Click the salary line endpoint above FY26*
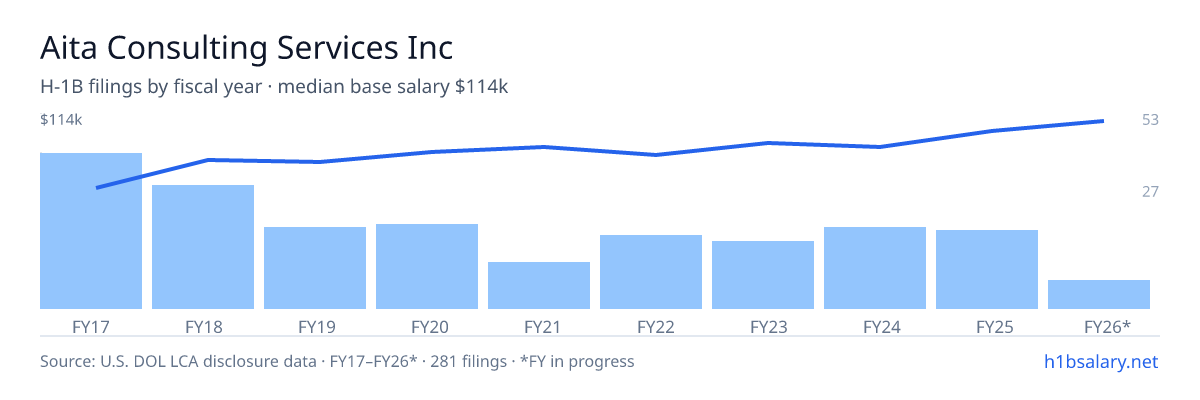The height and width of the screenshot is (400, 1200). coord(1102,121)
